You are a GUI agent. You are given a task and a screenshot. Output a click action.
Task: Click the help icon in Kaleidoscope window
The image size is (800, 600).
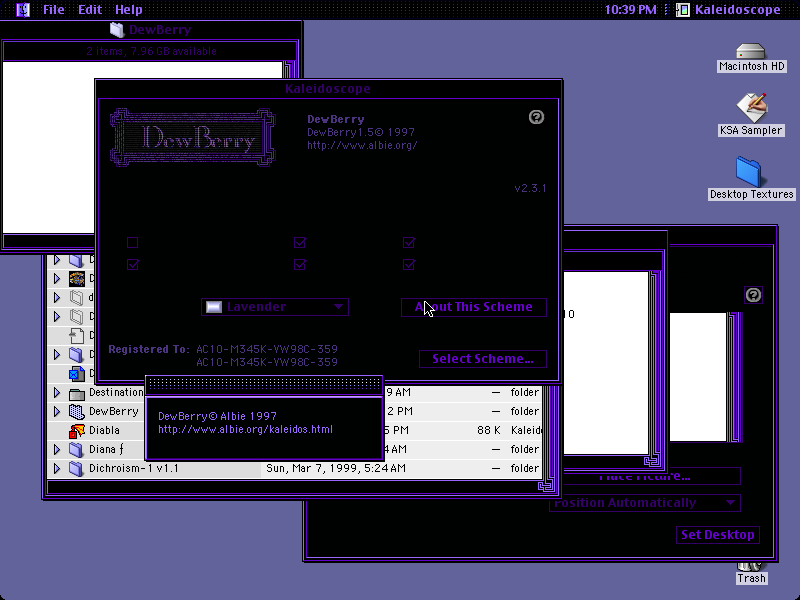click(x=536, y=117)
